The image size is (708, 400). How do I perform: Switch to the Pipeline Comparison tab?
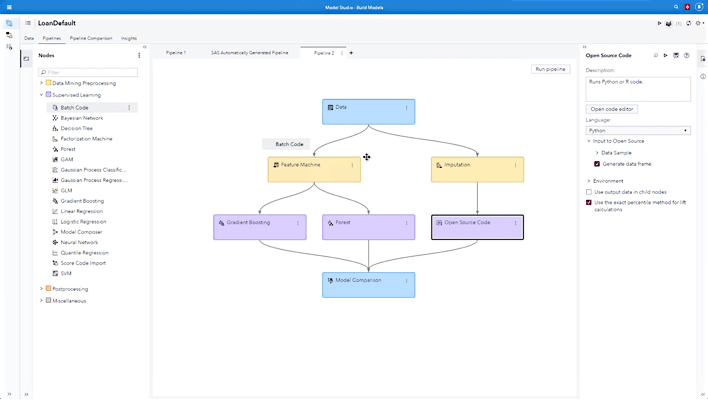91,38
